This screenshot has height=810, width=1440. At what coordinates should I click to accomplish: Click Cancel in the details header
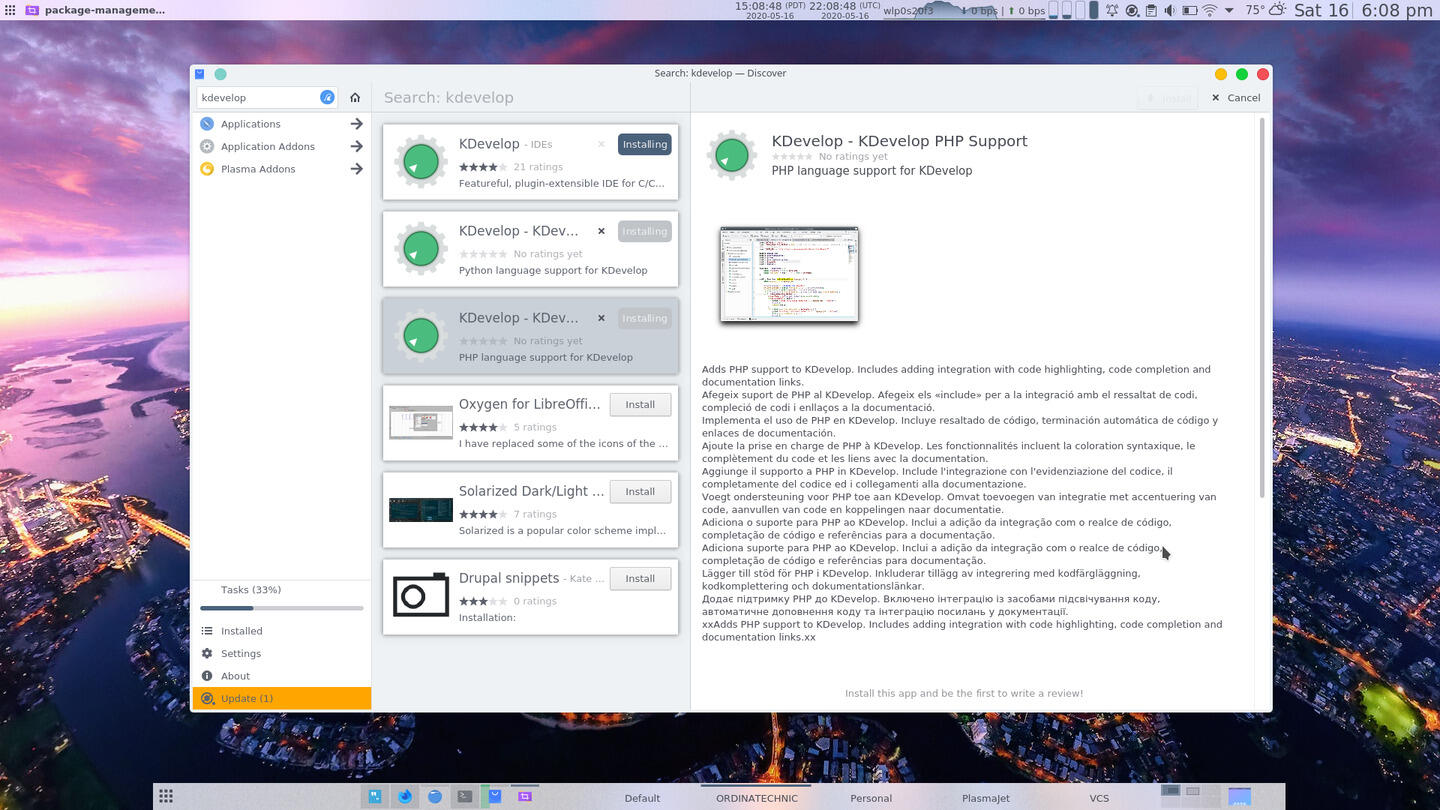click(1235, 98)
